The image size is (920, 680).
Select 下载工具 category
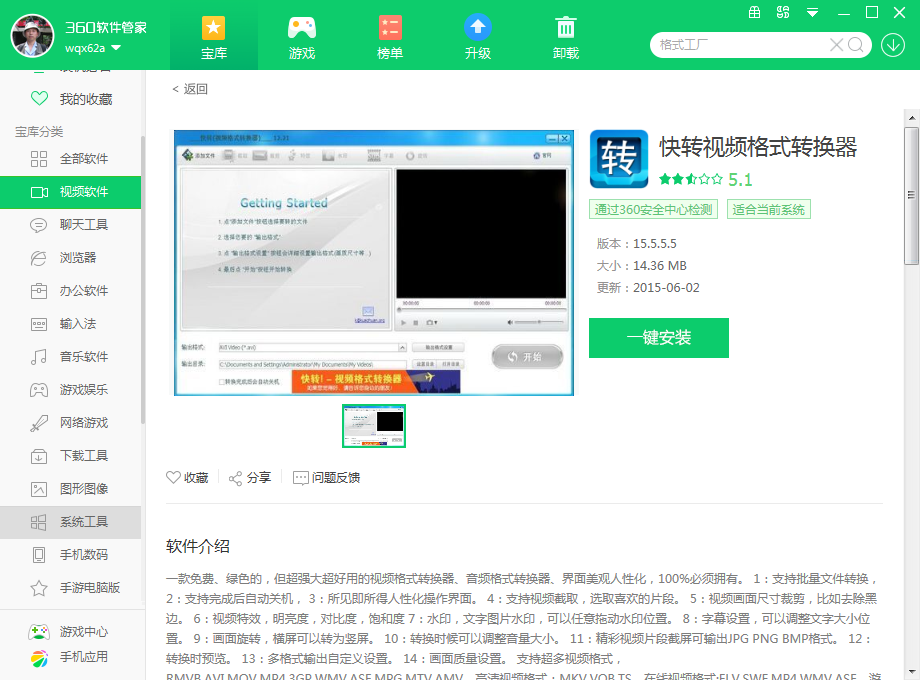click(x=70, y=456)
